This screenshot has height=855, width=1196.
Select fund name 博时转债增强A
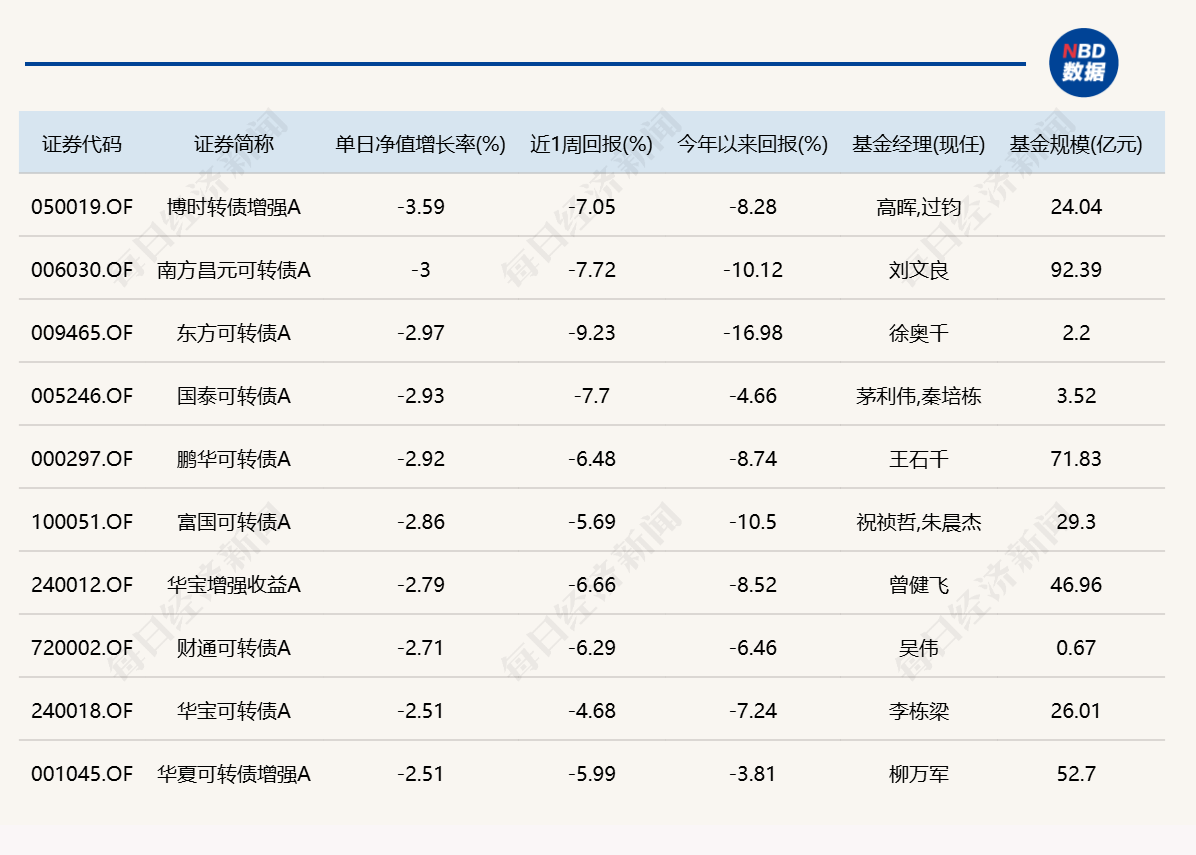tap(233, 207)
